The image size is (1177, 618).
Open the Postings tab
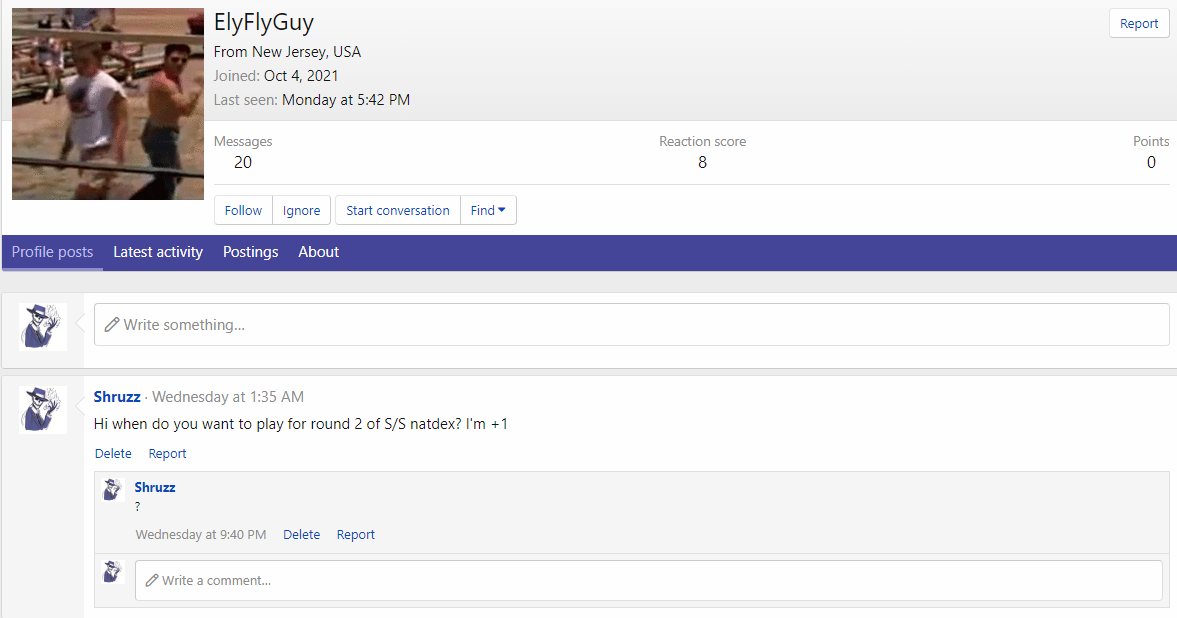pos(250,252)
